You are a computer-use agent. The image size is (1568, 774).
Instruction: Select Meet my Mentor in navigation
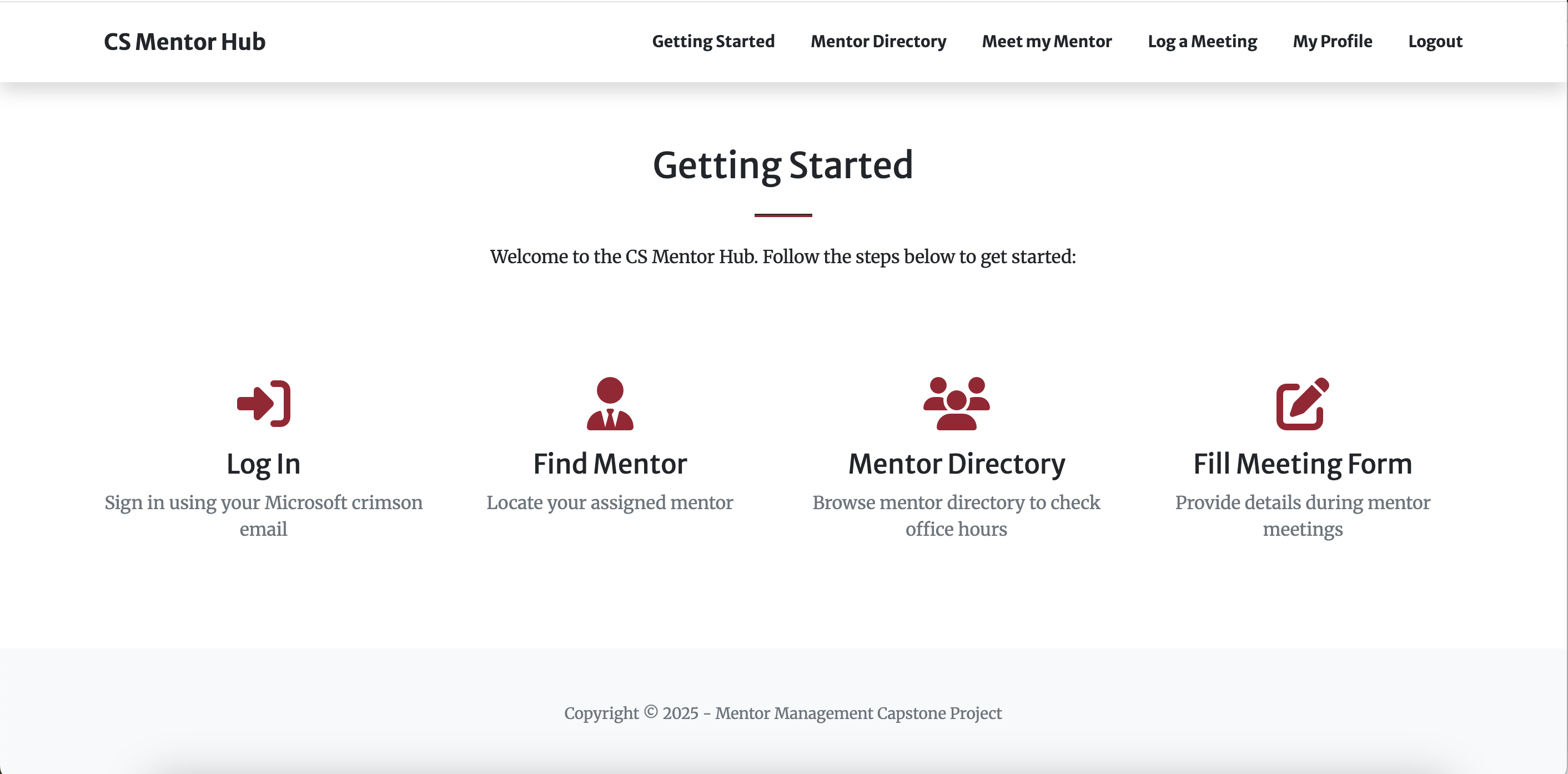1047,41
